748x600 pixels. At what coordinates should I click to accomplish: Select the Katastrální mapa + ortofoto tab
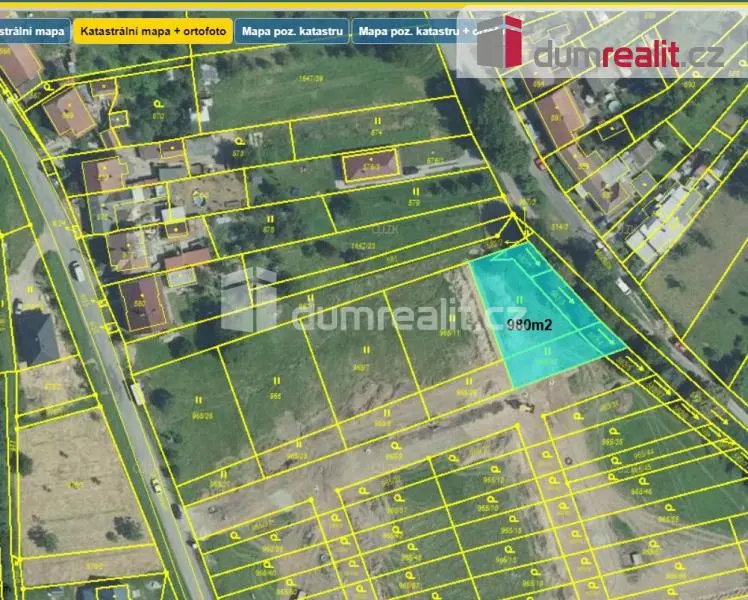click(x=153, y=31)
